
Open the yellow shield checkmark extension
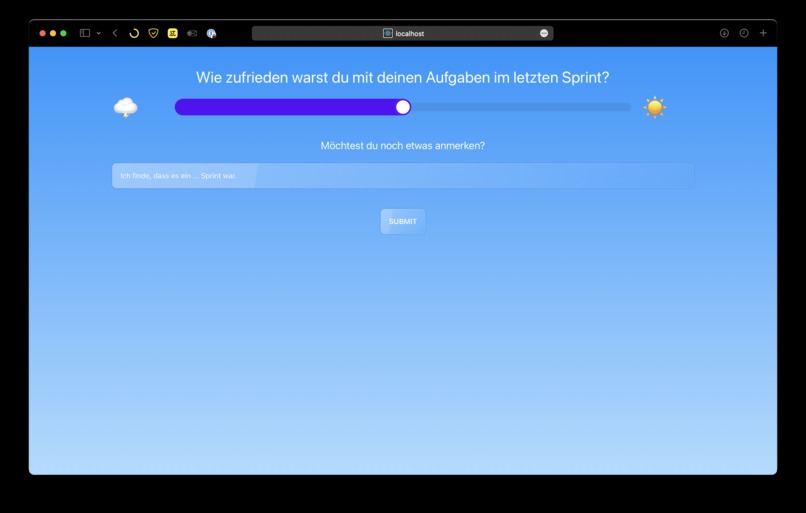pyautogui.click(x=153, y=33)
